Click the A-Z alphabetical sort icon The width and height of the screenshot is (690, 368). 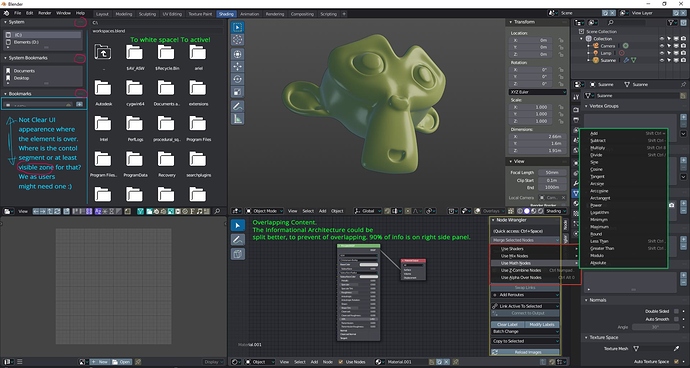pyautogui.click(x=99, y=212)
